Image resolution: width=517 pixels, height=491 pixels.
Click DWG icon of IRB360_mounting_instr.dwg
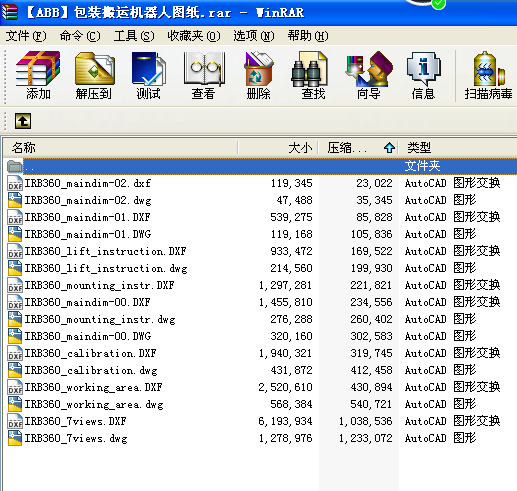click(x=15, y=319)
